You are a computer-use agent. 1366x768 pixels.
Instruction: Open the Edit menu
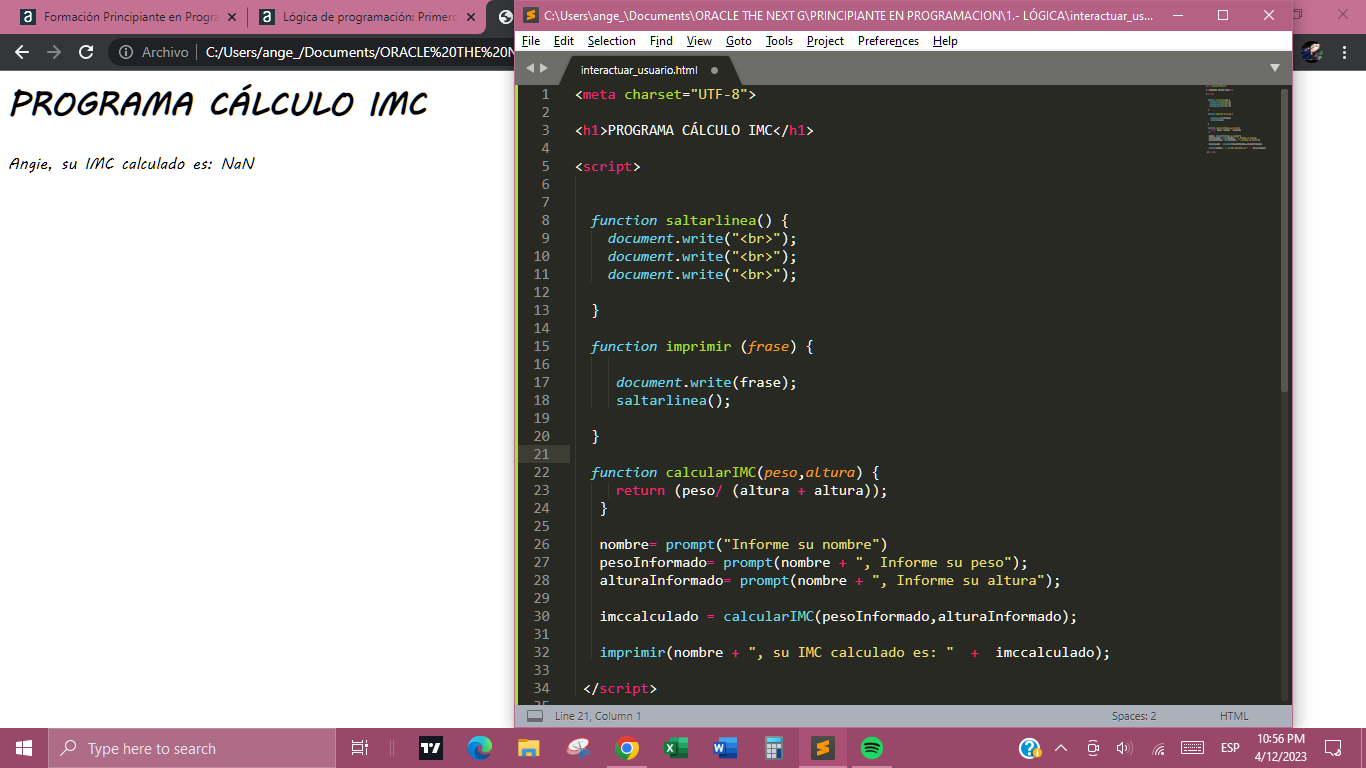click(x=564, y=41)
